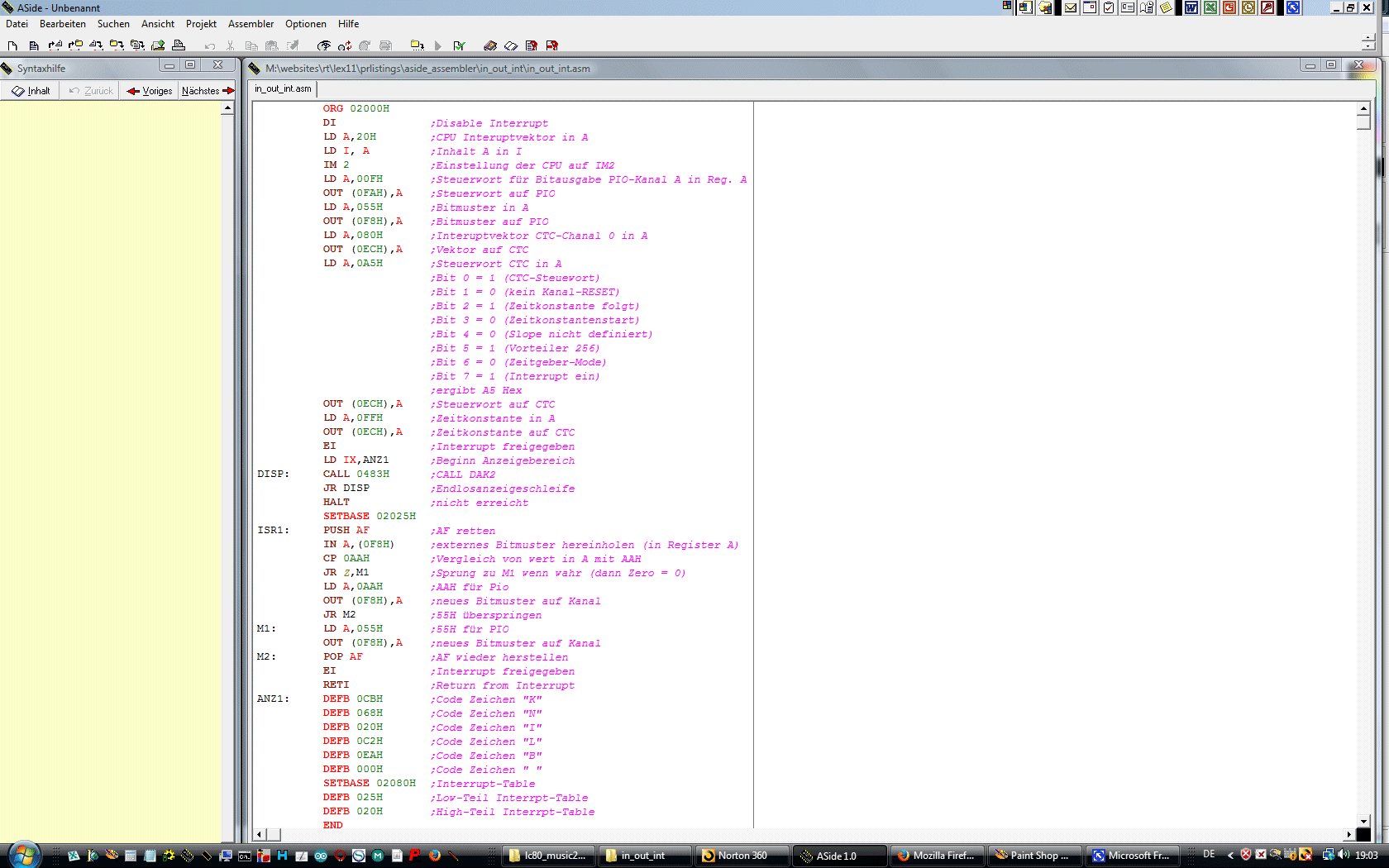The image size is (1389, 868).
Task: Click the ORG 02000H code line
Action: [x=356, y=108]
